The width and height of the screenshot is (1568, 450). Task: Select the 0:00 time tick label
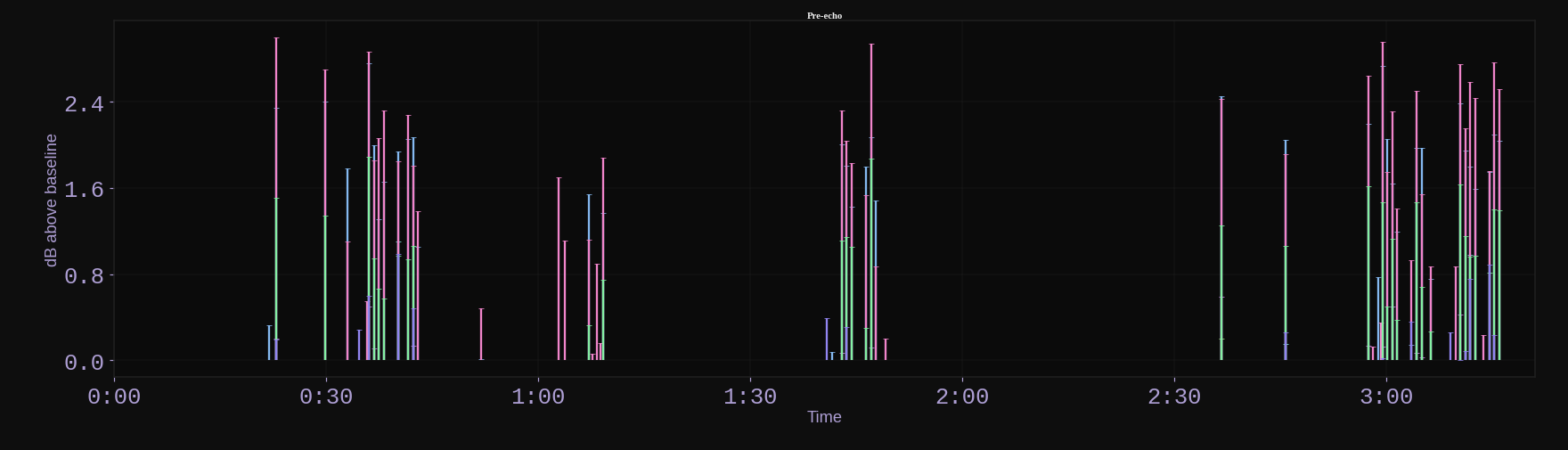point(114,397)
